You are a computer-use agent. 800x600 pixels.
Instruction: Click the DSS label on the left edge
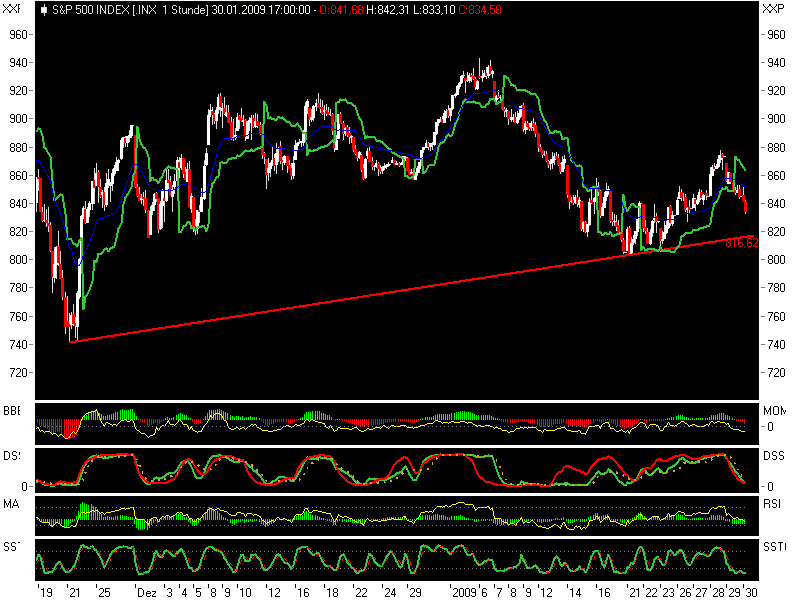click(10, 456)
